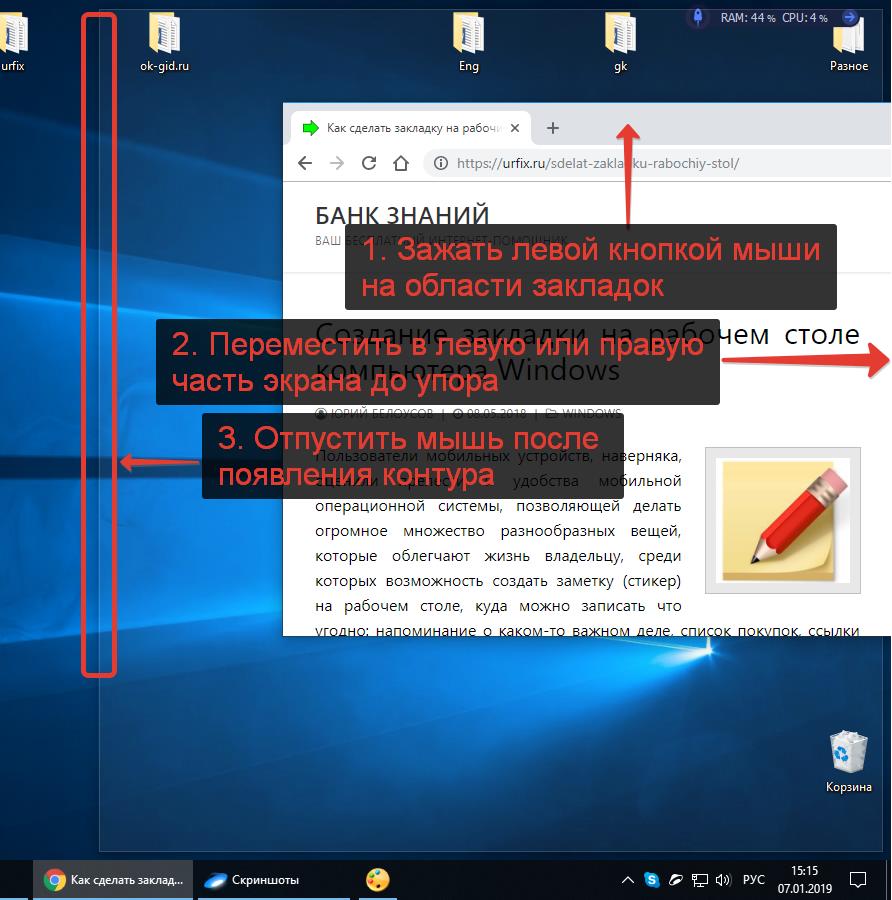Viewport: 892px width, 900px height.
Task: Open Скриншоты app from taskbar
Action: point(252,880)
